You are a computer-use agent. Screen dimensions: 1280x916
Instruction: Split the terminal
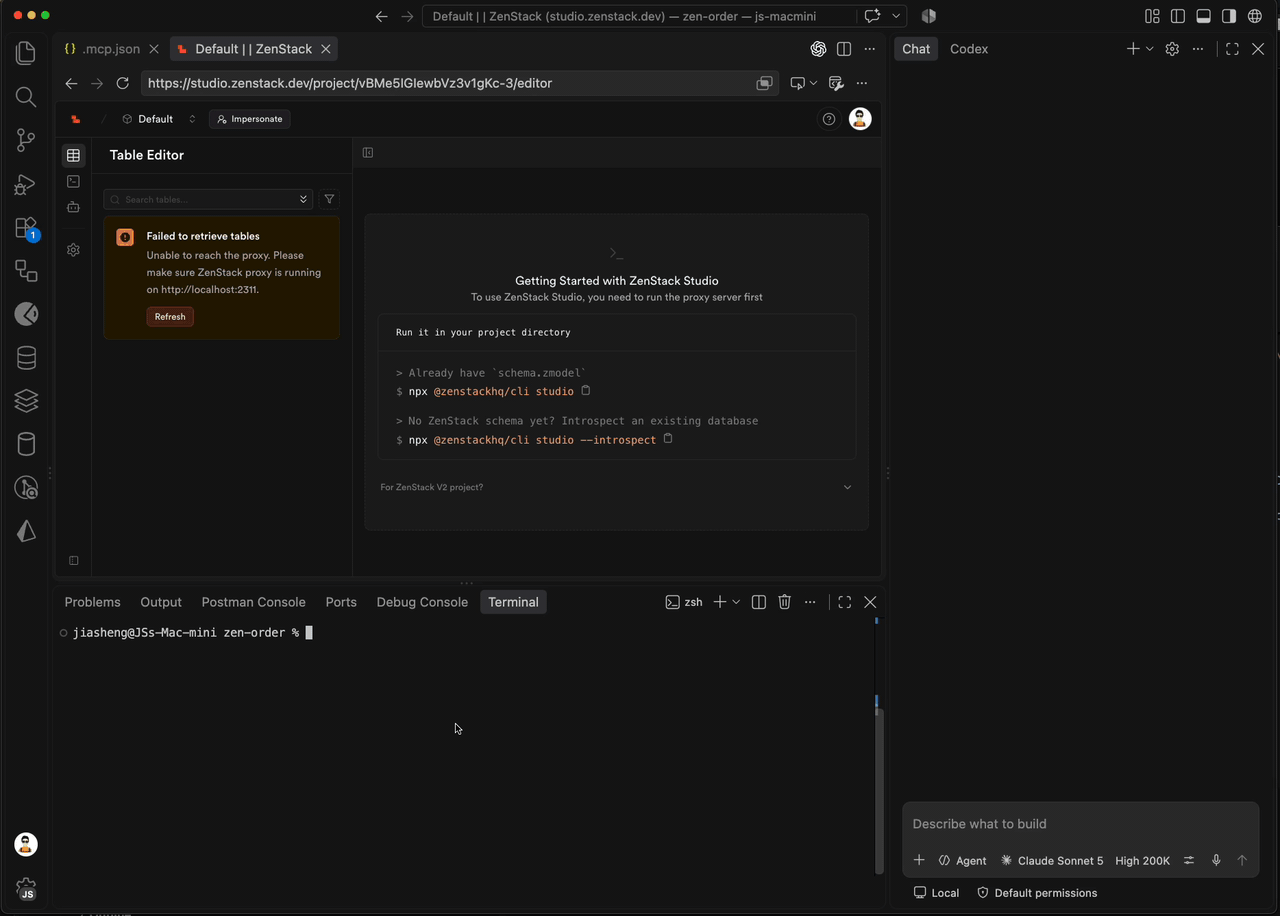tap(759, 602)
